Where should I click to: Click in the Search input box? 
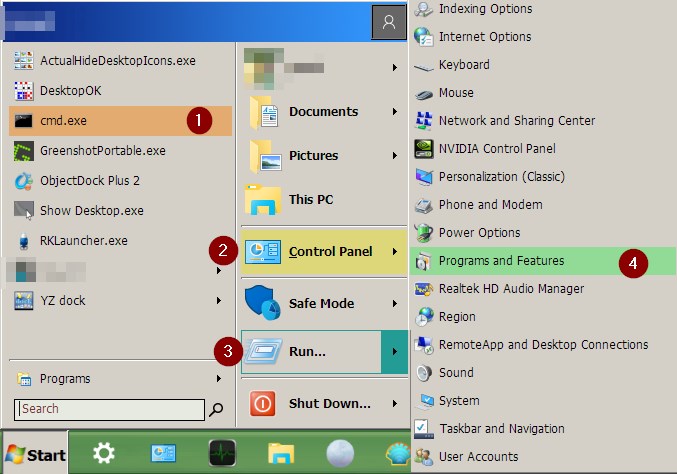(108, 409)
